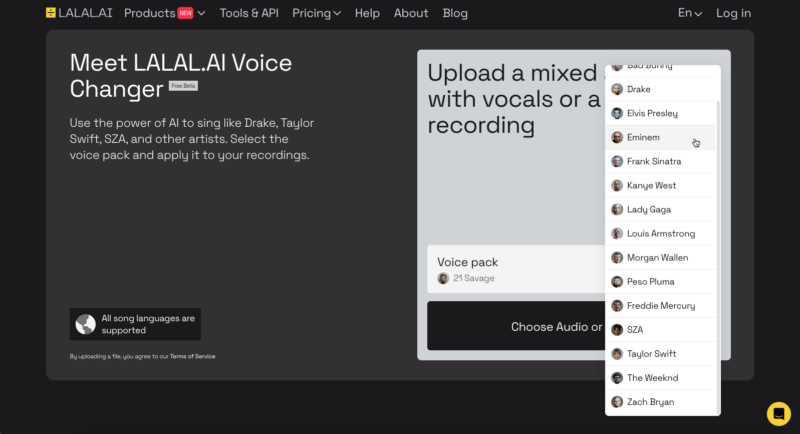The width and height of the screenshot is (800, 434).
Task: Open the Terms of Service link
Action: tap(192, 356)
